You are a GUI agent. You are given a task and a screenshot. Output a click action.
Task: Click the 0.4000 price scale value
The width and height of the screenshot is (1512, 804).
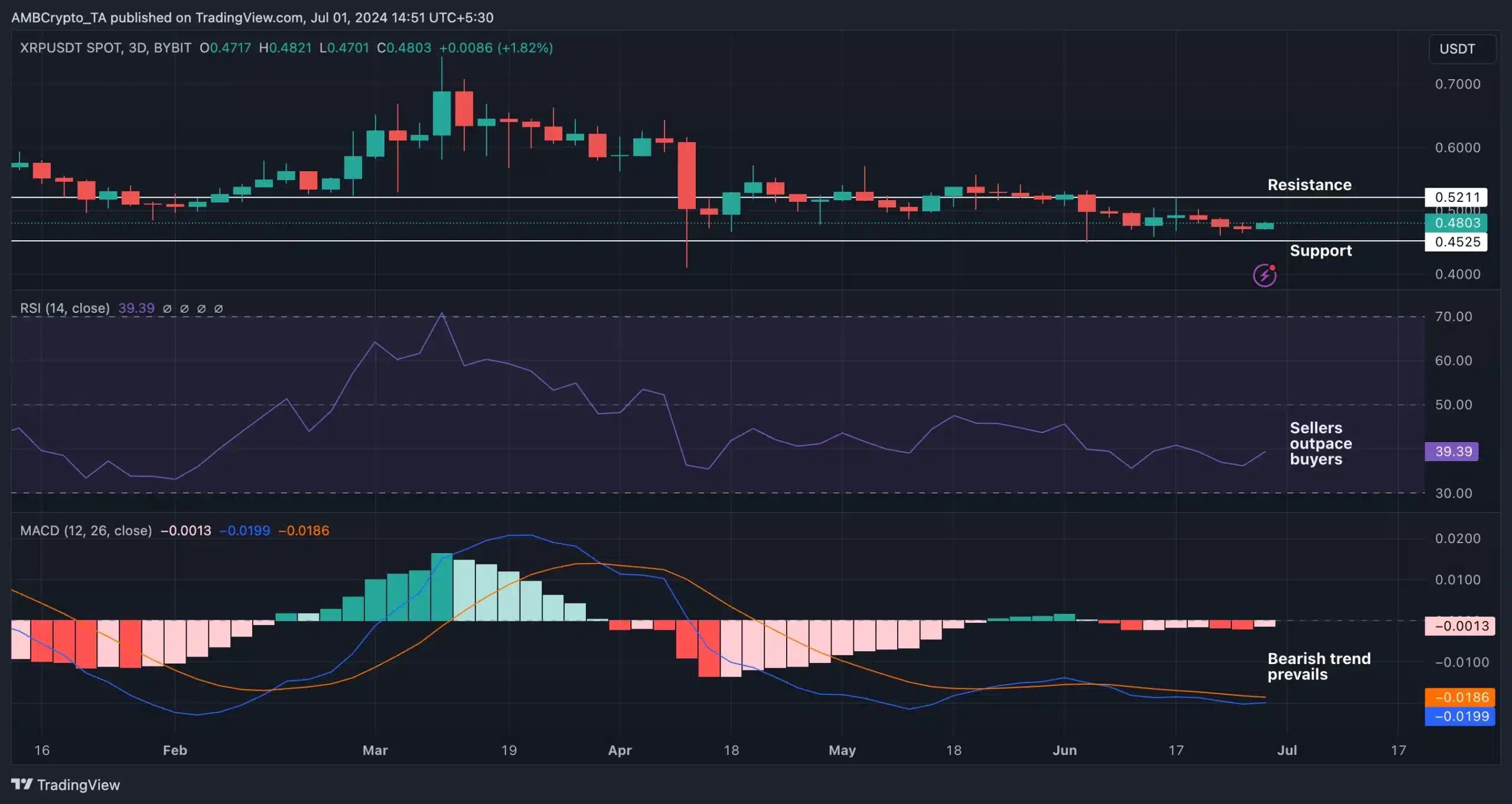point(1458,274)
